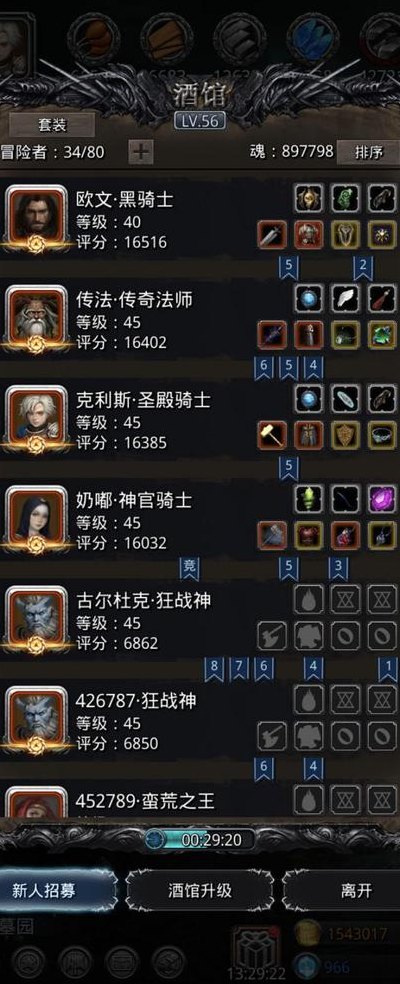Select the portrait of 欧文·黑骑士
This screenshot has width=400, height=984.
pyautogui.click(x=36, y=217)
